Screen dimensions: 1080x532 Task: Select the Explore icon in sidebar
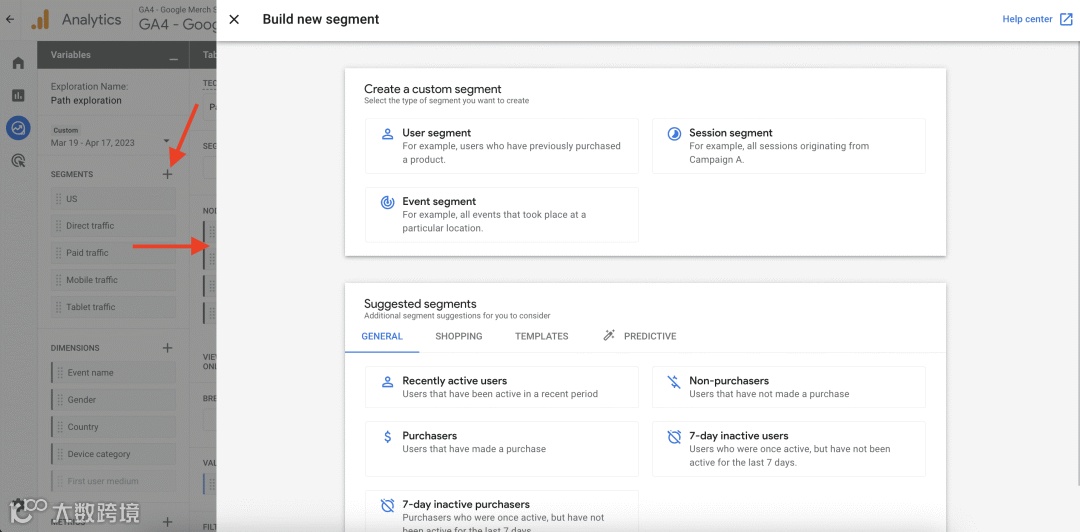point(18,128)
